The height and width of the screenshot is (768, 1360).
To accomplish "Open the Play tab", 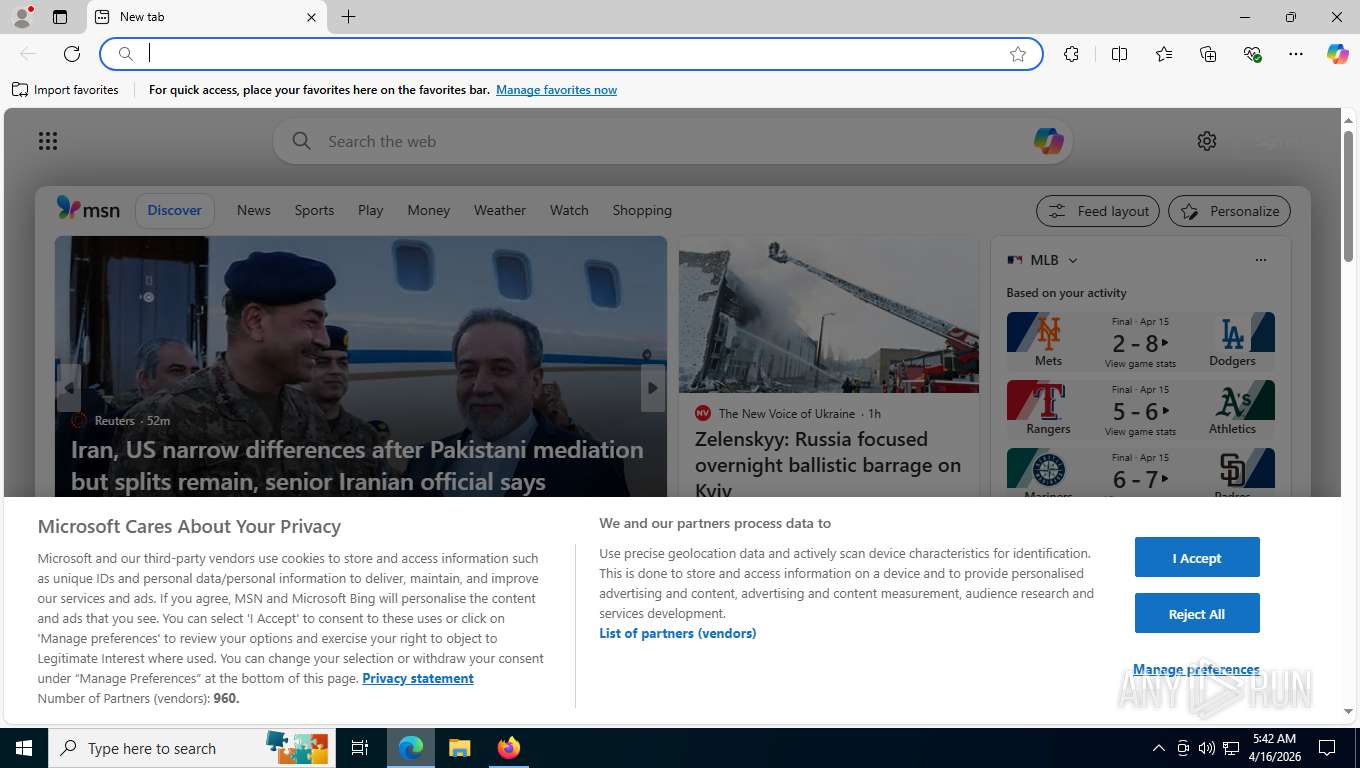I will [x=370, y=210].
